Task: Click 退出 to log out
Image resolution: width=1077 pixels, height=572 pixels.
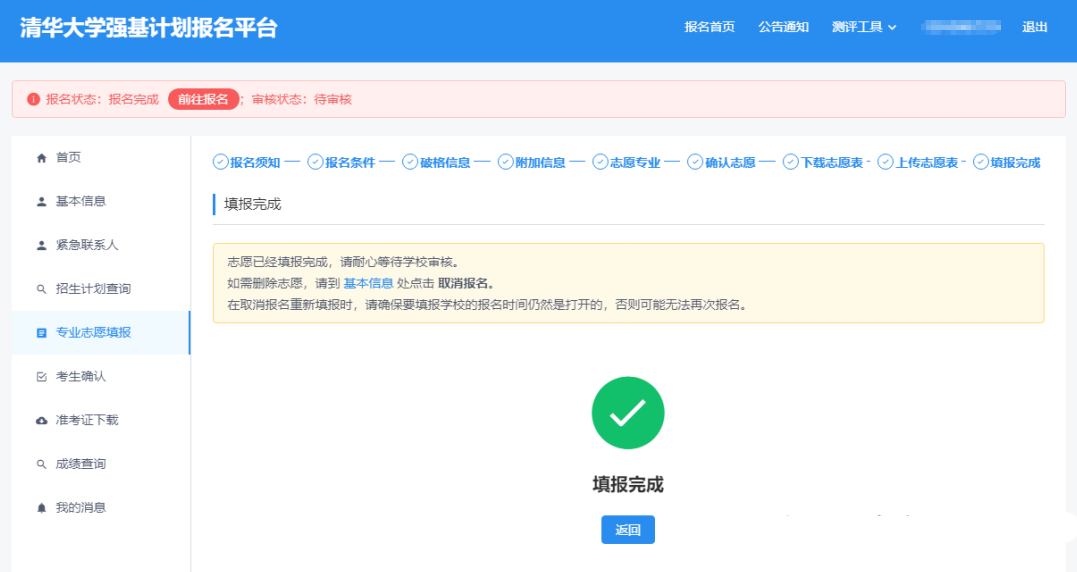Action: [x=1034, y=27]
